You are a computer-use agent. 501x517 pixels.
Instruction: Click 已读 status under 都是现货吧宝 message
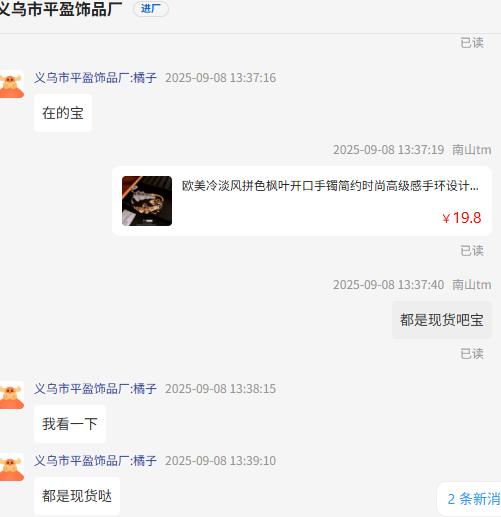coord(472,354)
